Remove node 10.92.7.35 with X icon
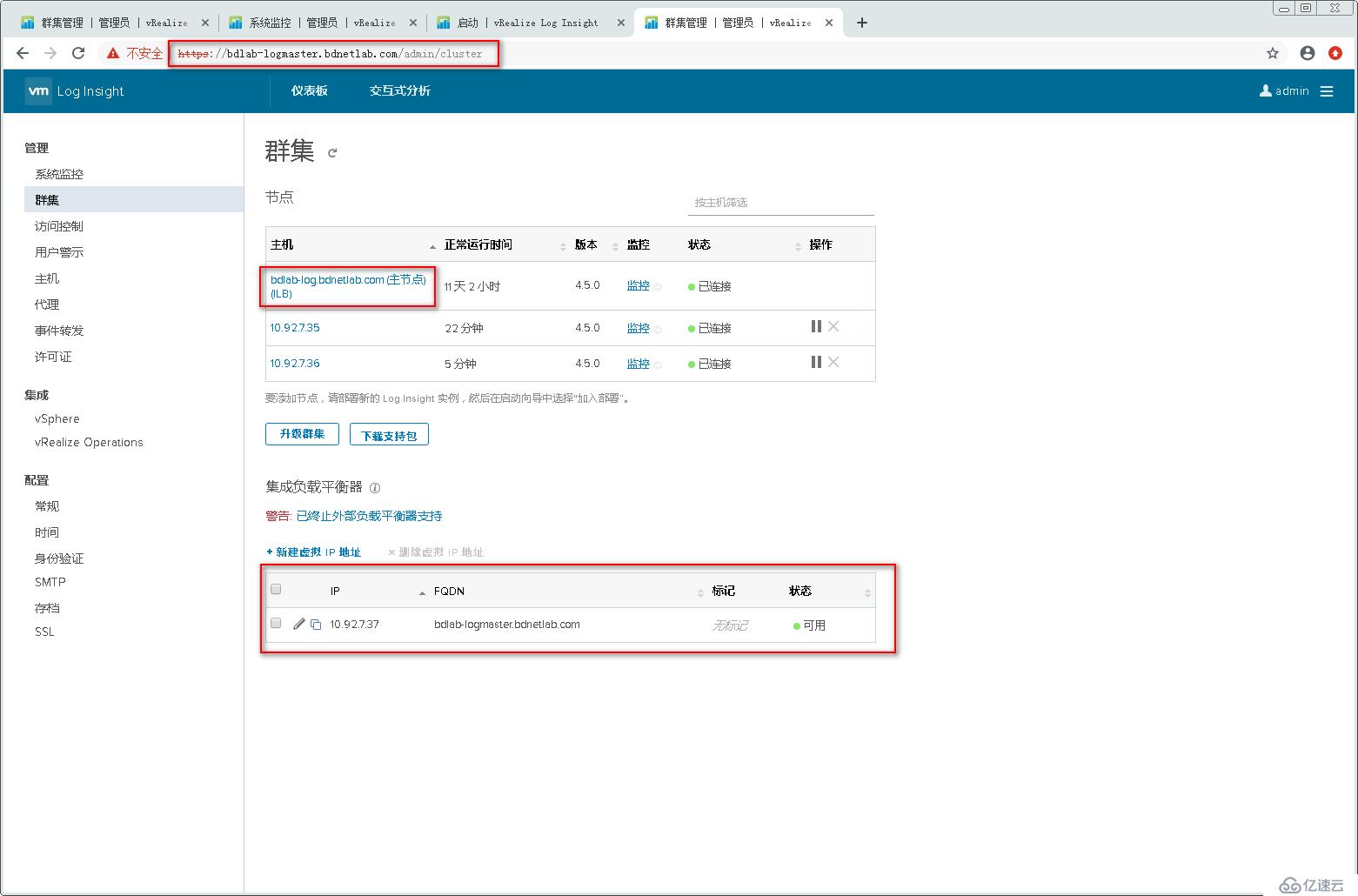Screen dimensions: 1358x896 (833, 326)
